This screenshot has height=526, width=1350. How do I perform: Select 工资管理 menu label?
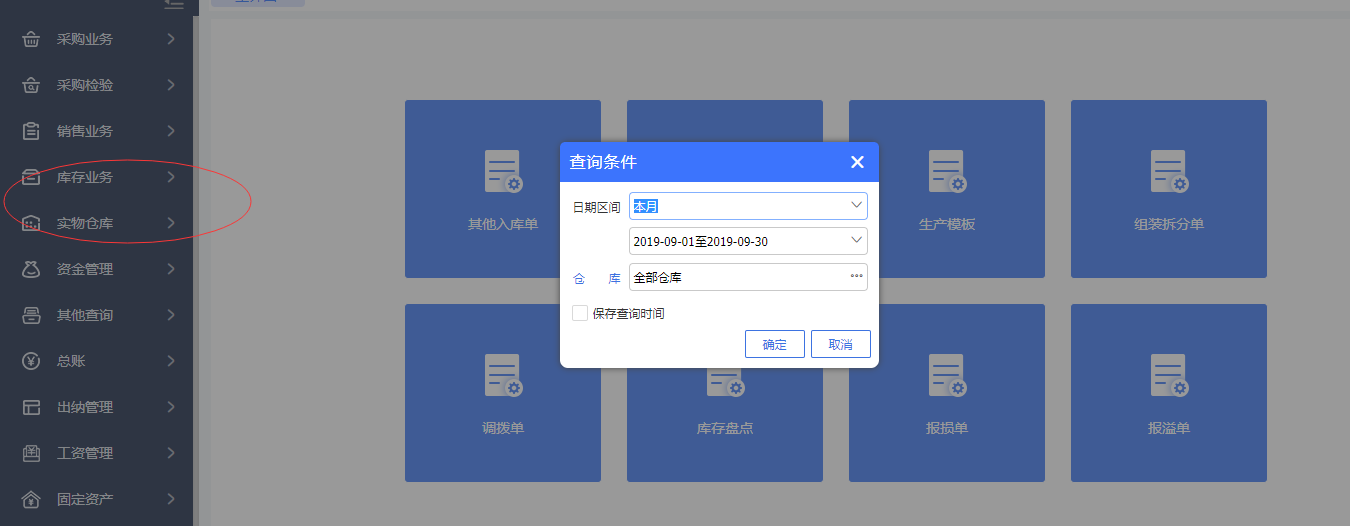pos(85,453)
